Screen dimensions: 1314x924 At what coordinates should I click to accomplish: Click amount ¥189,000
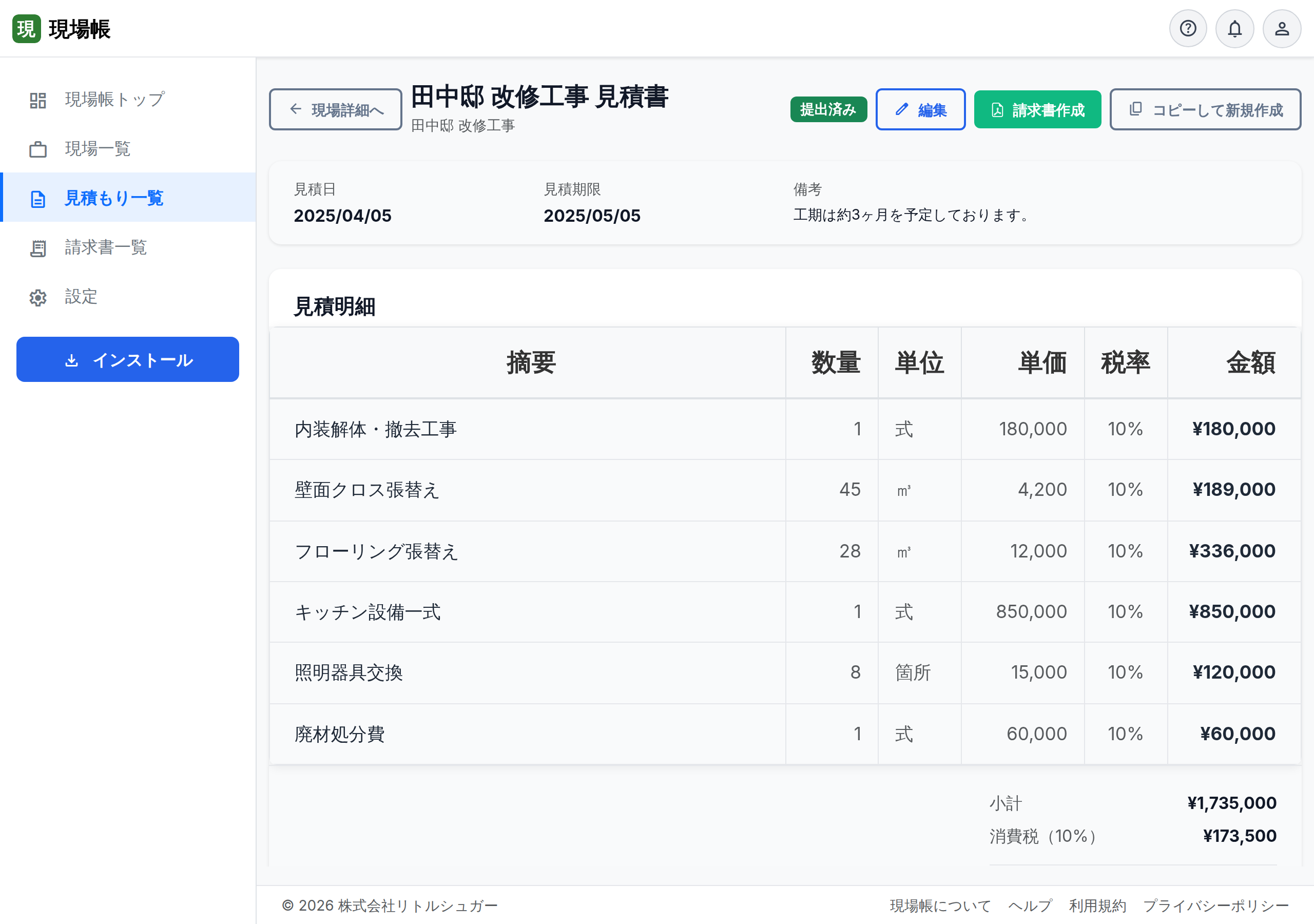[x=1234, y=490]
